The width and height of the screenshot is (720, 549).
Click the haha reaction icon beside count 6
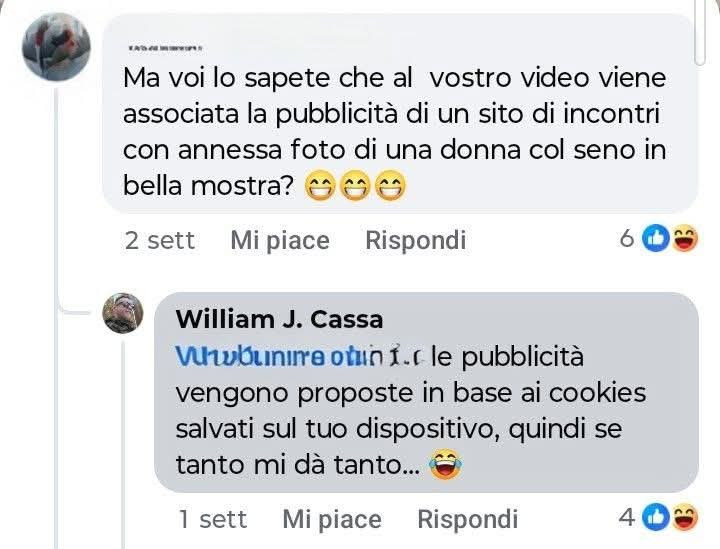pos(685,238)
